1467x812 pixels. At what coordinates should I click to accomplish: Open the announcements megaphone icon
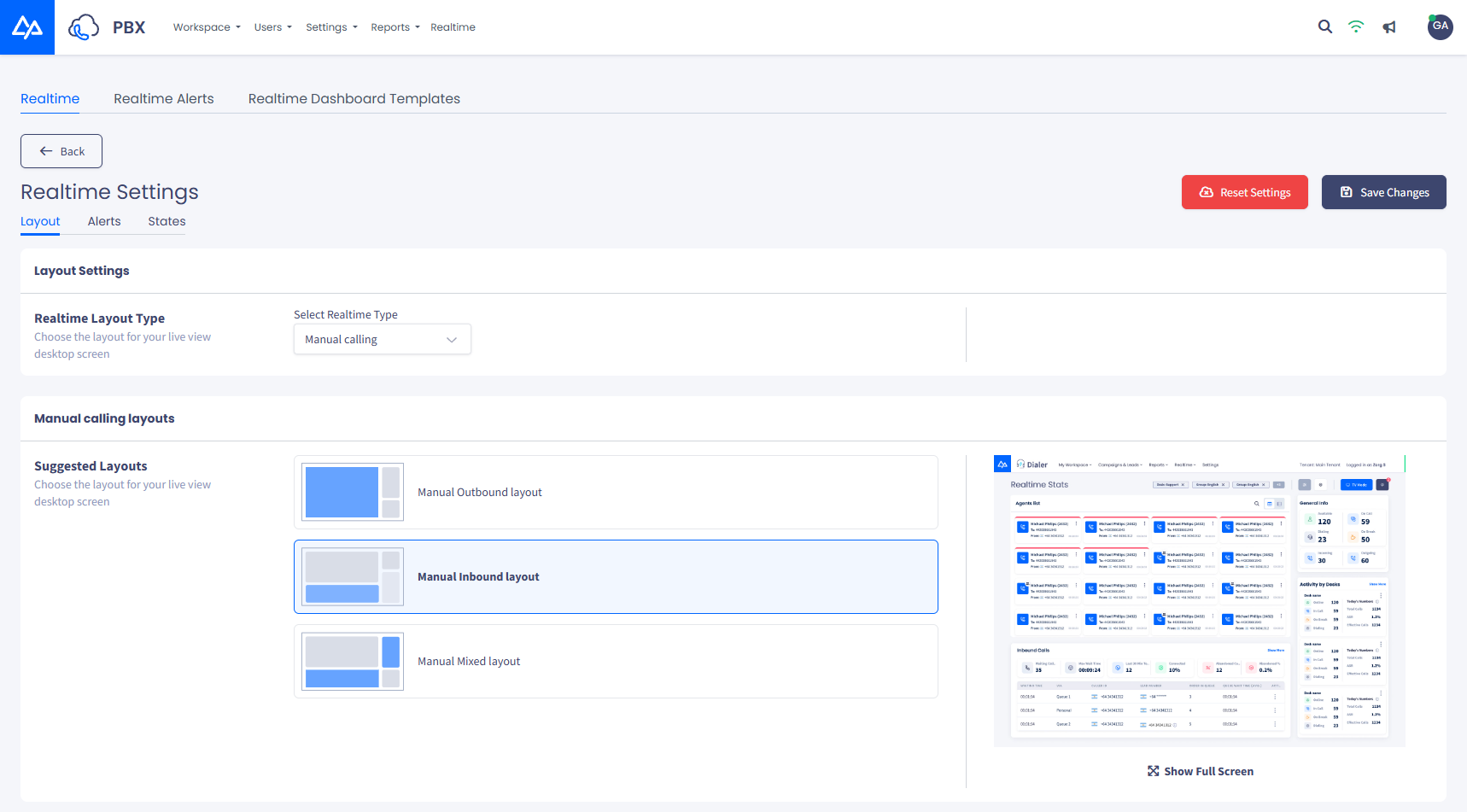click(x=1390, y=27)
